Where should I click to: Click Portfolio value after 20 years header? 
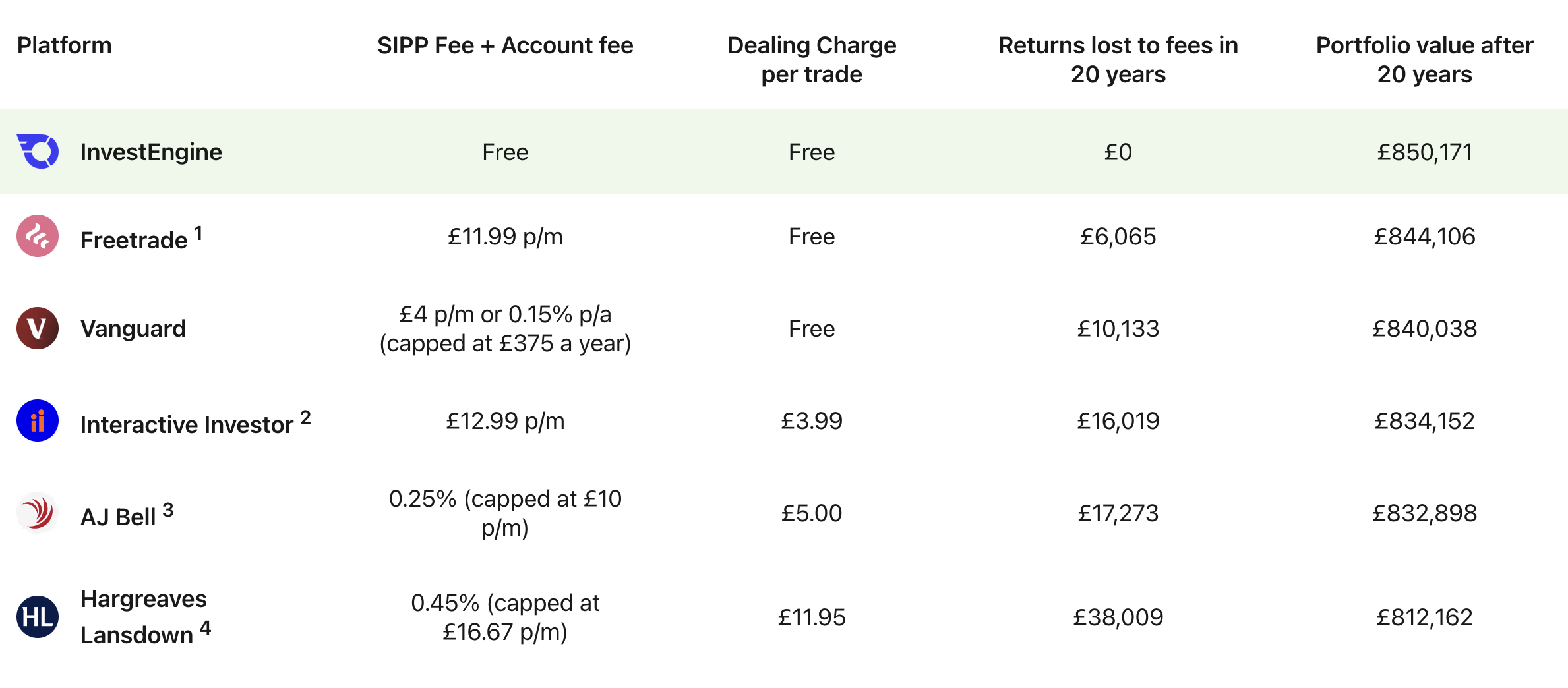pos(1424,59)
